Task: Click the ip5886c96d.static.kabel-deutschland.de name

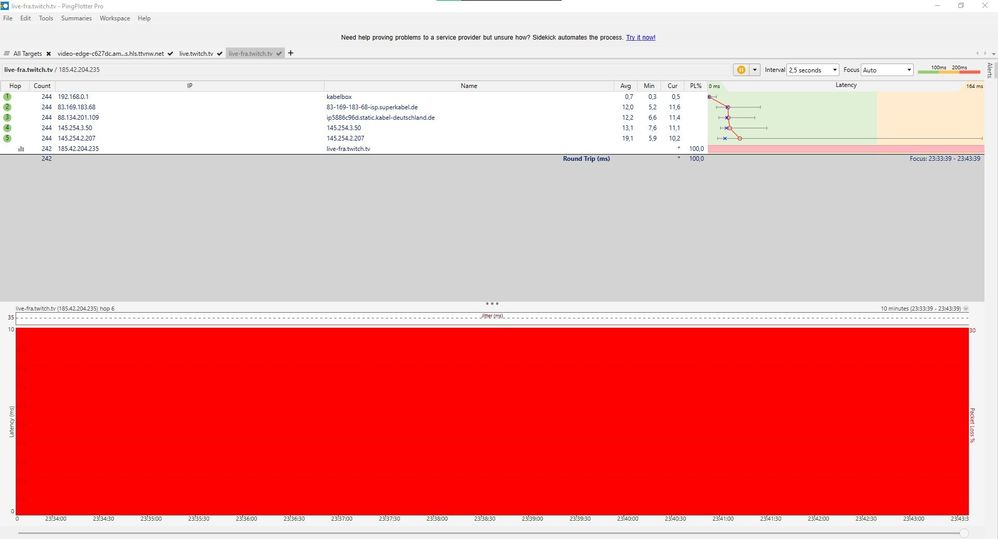Action: (381, 117)
